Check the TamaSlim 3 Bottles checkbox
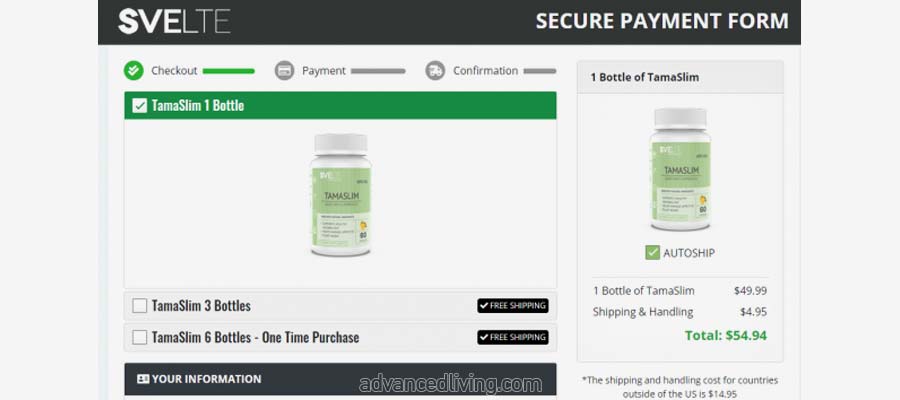 pyautogui.click(x=139, y=306)
